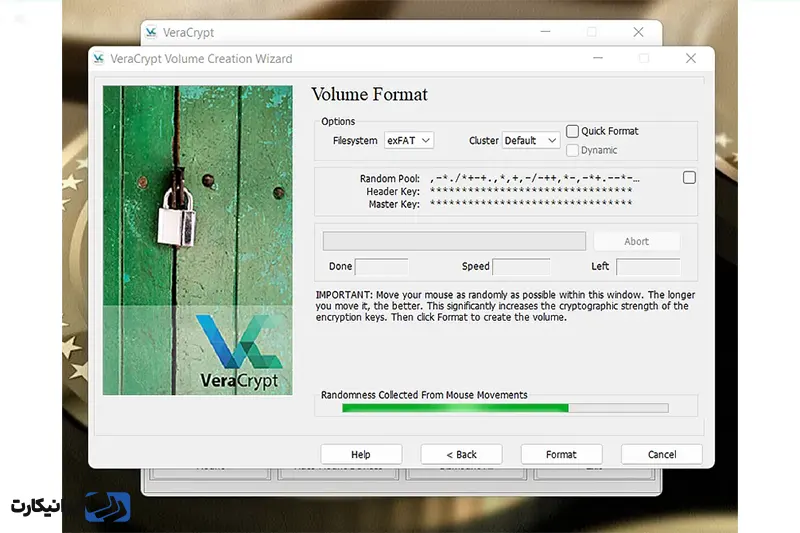The width and height of the screenshot is (800, 533).
Task: Click the VeraCrypt icon in the background window's title bar
Action: pos(151,33)
